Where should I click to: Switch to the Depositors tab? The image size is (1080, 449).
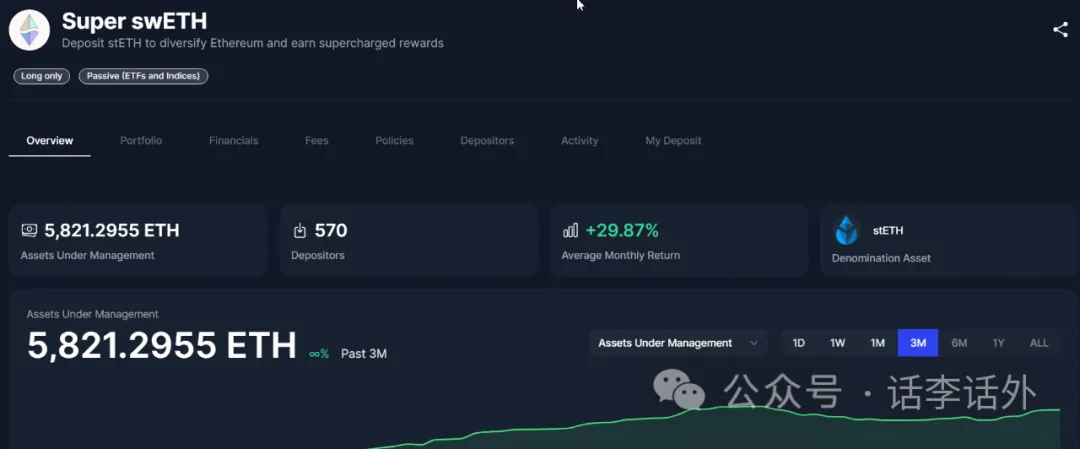click(487, 140)
